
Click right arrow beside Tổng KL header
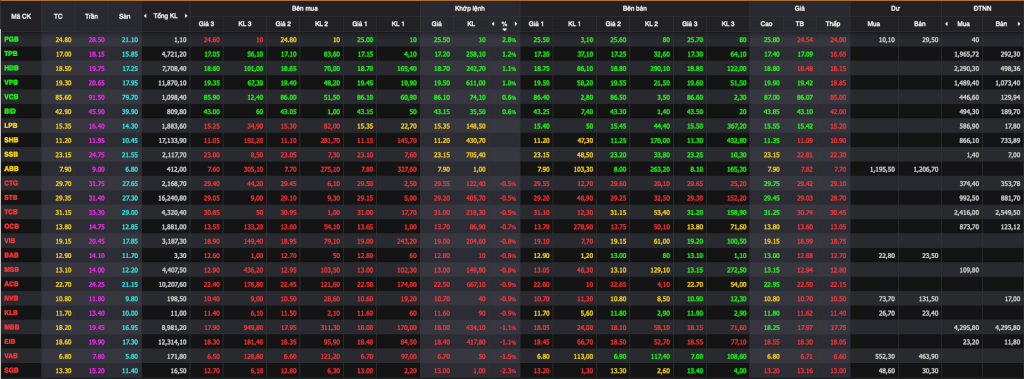pos(186,15)
